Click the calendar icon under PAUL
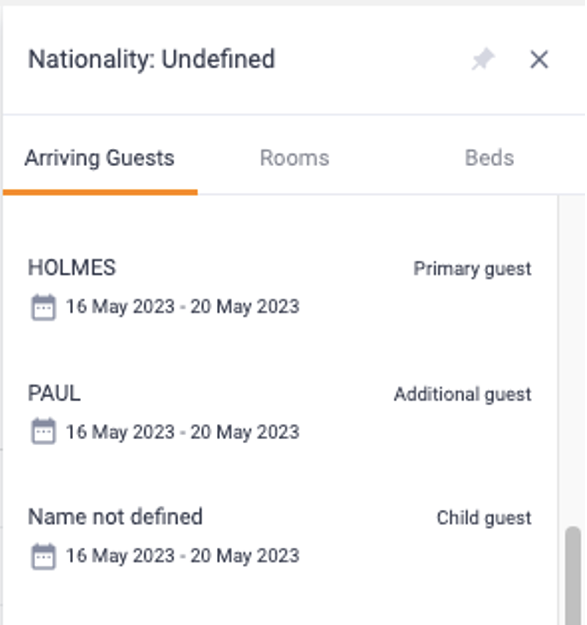The image size is (587, 625). (43, 431)
